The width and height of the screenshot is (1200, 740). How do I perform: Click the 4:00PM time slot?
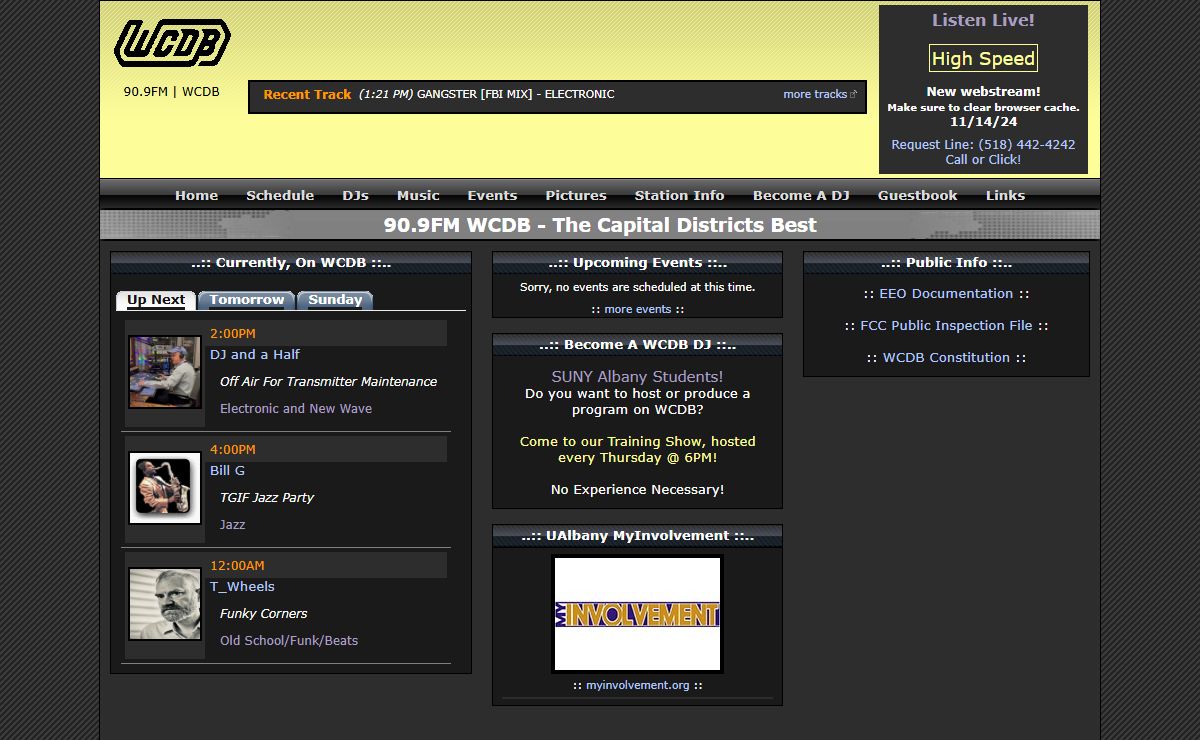click(233, 449)
